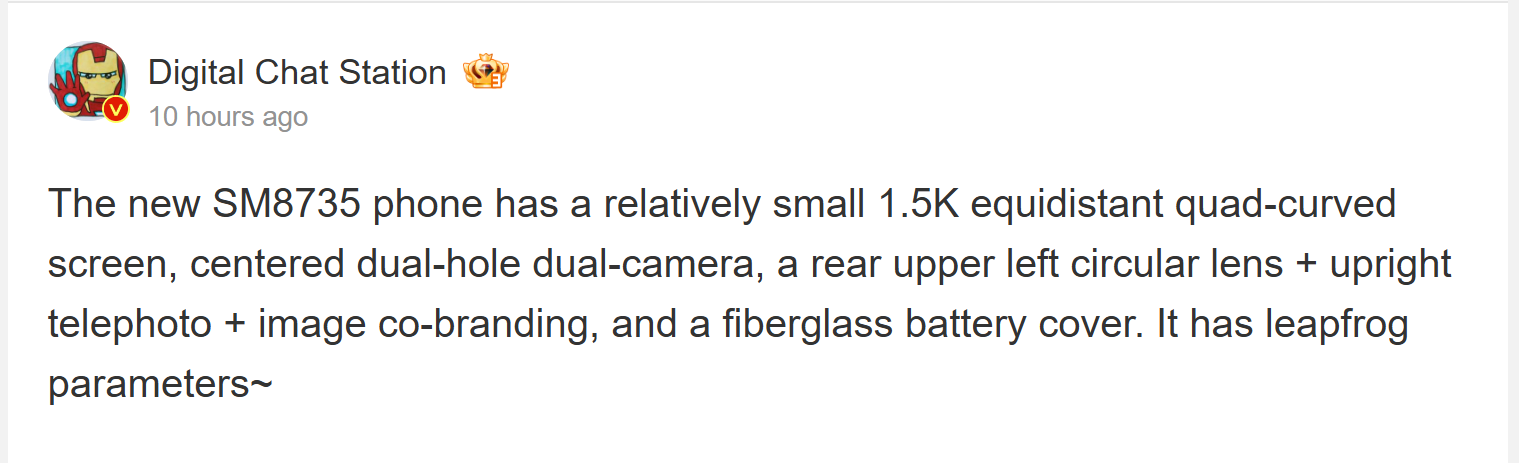Click the word "quad-curved" in the post
This screenshot has width=1519, height=463.
[x=1284, y=205]
